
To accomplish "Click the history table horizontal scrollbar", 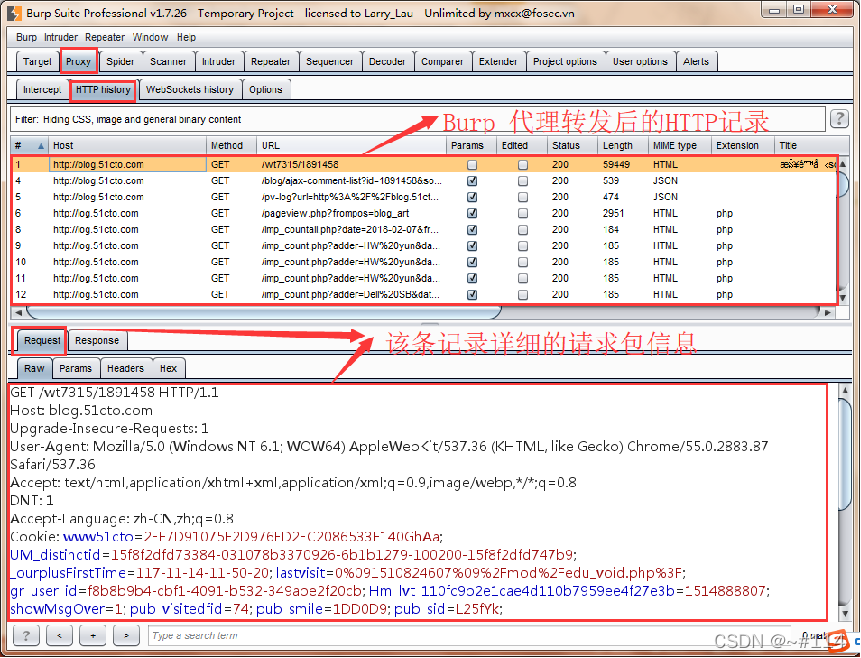I will pos(264,313).
